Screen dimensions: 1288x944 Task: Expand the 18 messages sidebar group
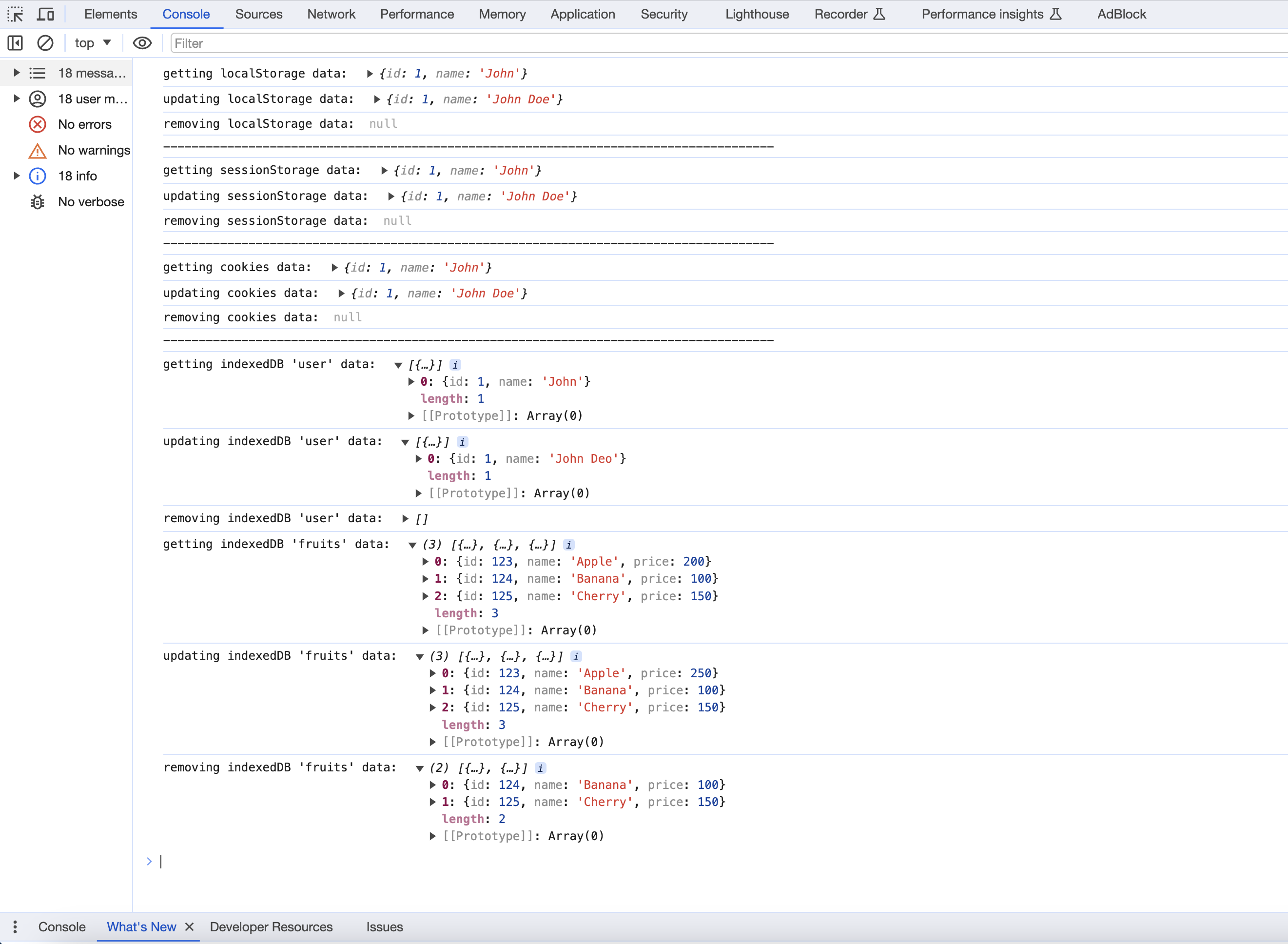(x=17, y=73)
